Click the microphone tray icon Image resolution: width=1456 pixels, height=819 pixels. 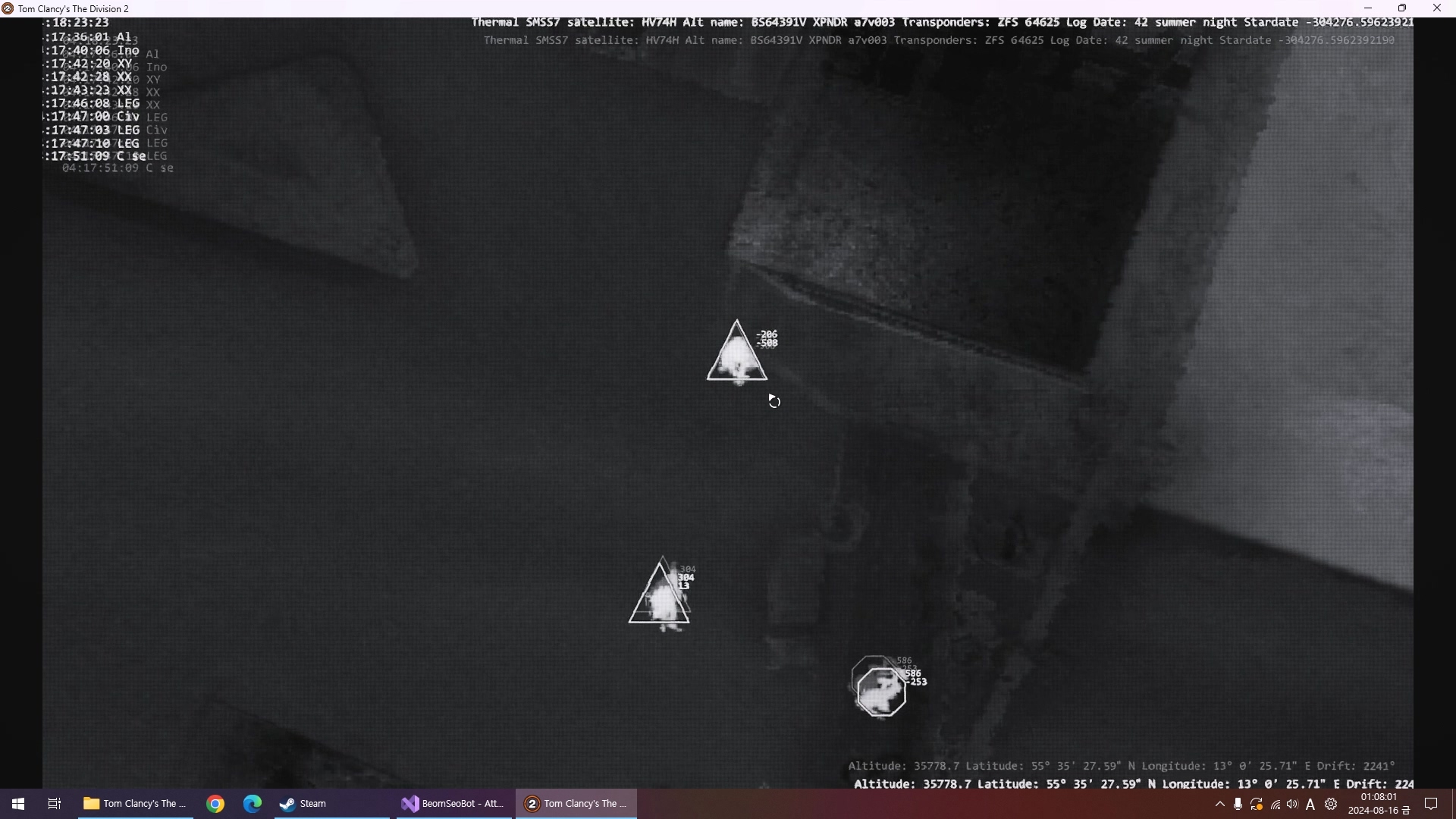pyautogui.click(x=1238, y=805)
